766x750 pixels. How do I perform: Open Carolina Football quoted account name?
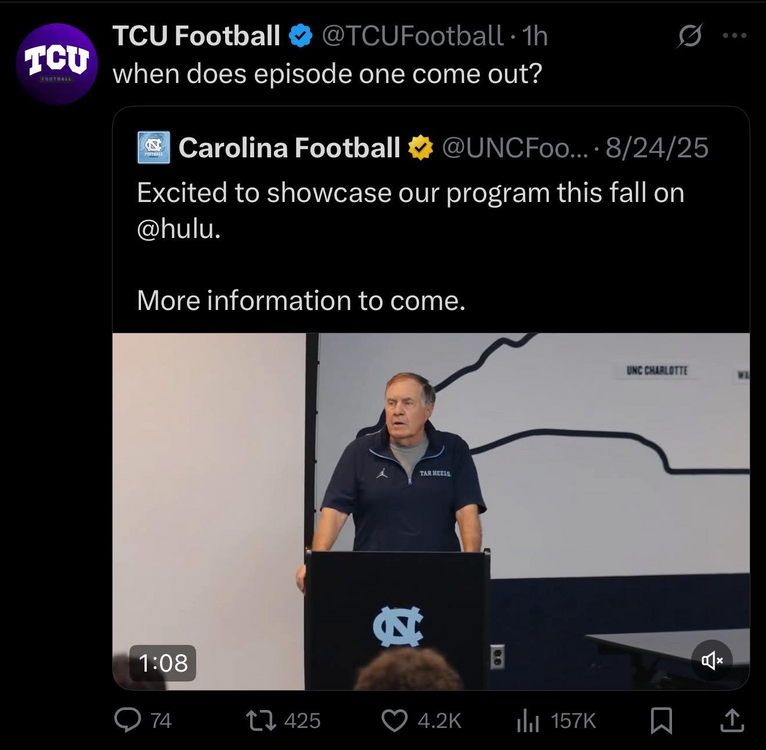click(289, 148)
